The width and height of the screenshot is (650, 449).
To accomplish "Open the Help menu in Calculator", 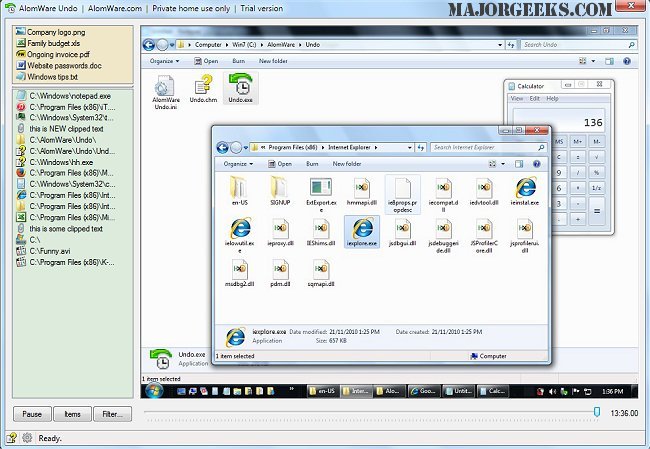I will pyautogui.click(x=553, y=98).
